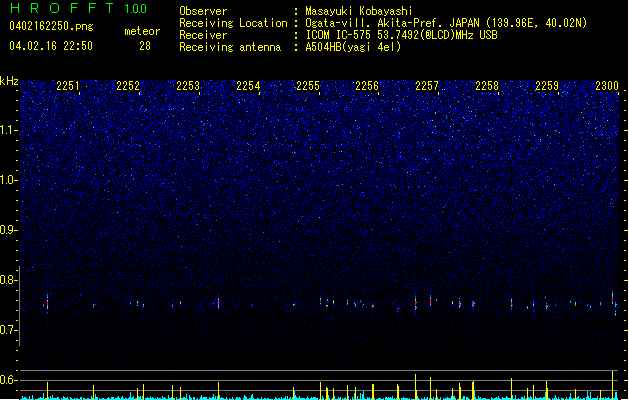This screenshot has height=400, width=629.
Task: Click the 'Receiving Location' label
Action: coord(233,23)
